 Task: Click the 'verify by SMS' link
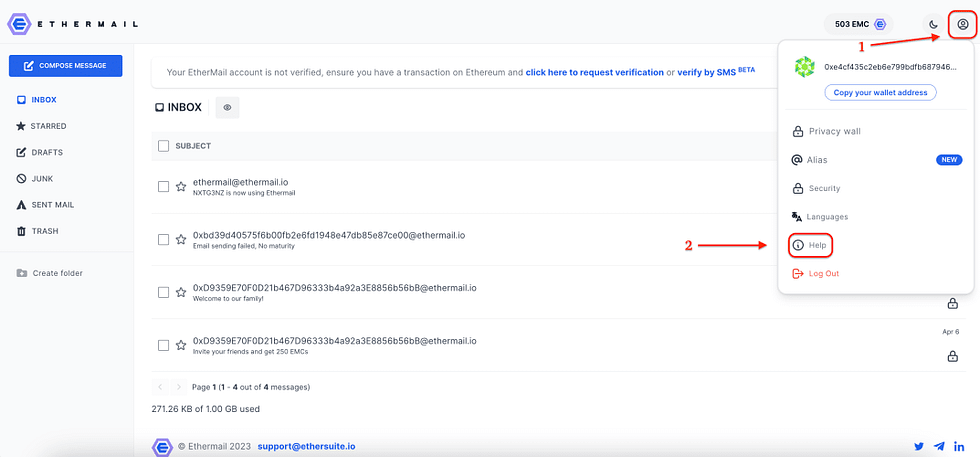(x=707, y=73)
